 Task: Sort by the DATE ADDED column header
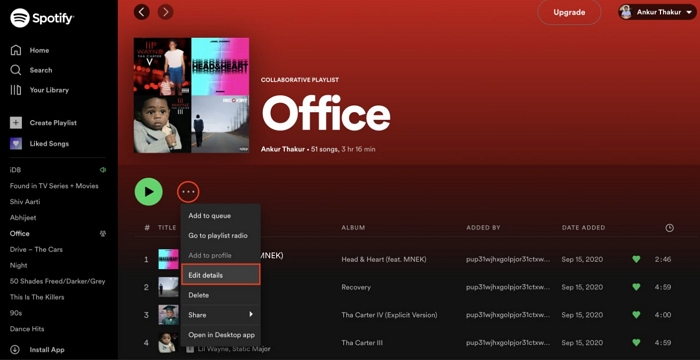point(583,228)
